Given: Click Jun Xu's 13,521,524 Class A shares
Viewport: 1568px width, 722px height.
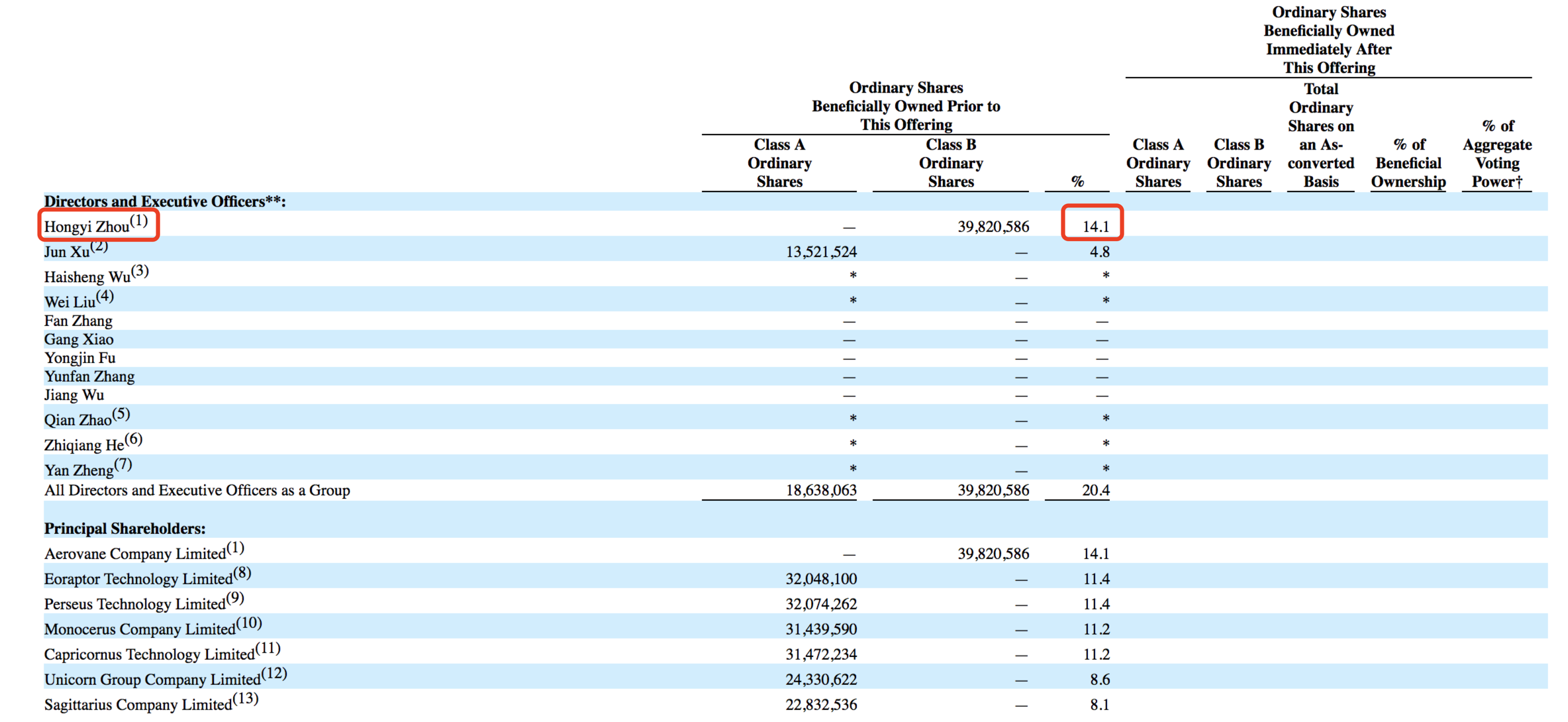Looking at the screenshot, I should (x=821, y=252).
